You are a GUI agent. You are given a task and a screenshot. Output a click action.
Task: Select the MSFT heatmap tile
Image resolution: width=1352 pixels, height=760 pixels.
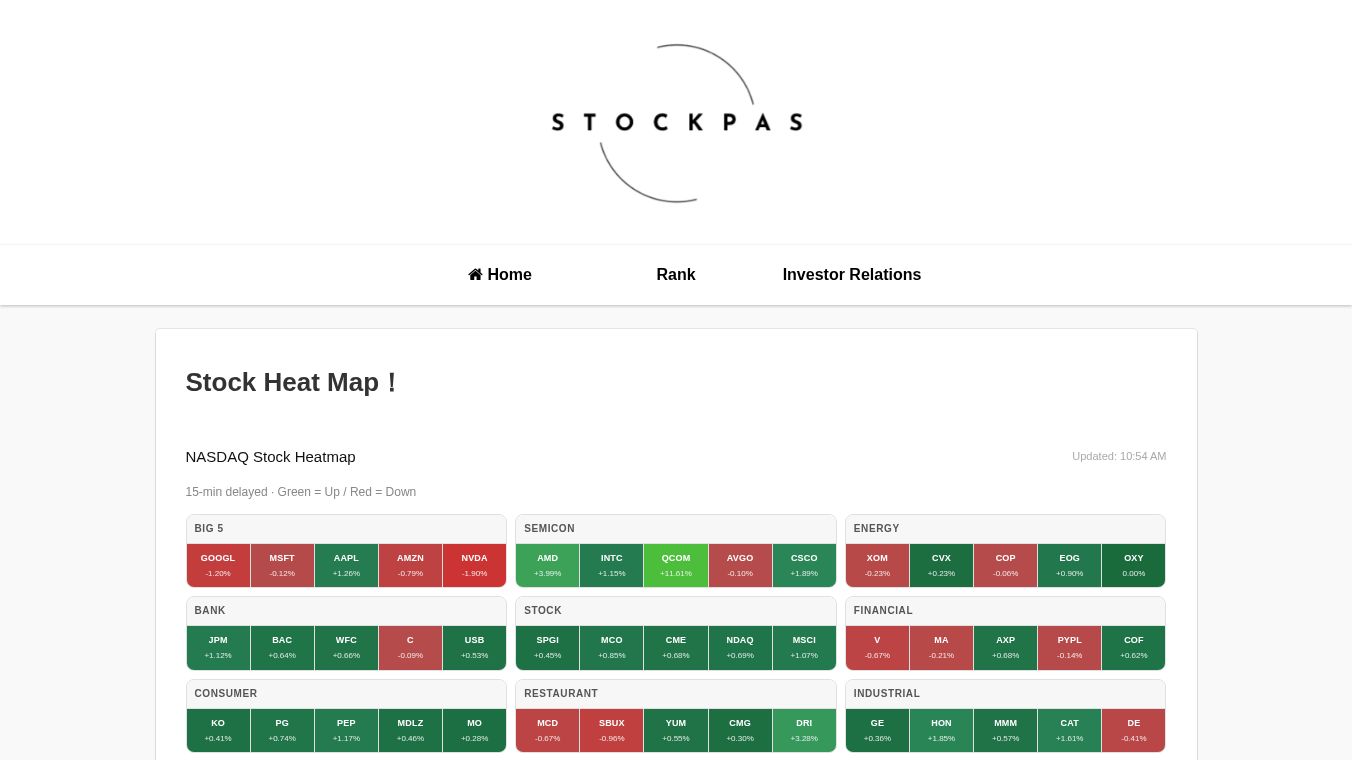[282, 565]
